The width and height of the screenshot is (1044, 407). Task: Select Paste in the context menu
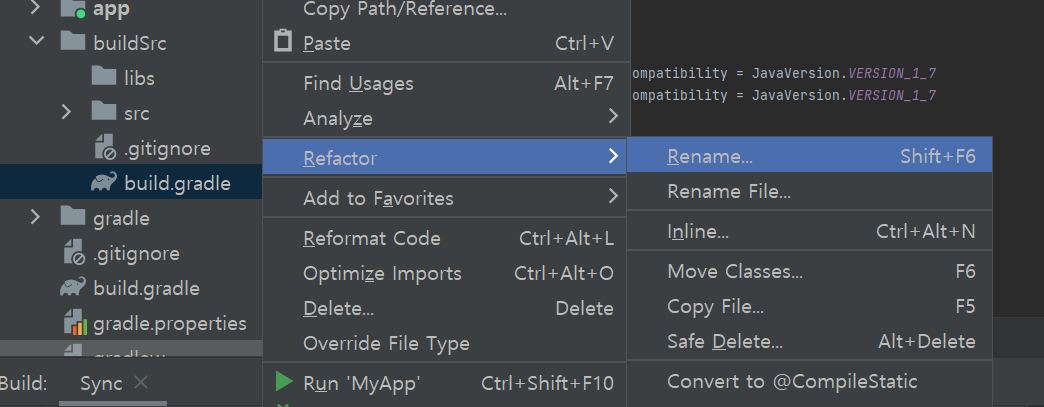[x=446, y=43]
